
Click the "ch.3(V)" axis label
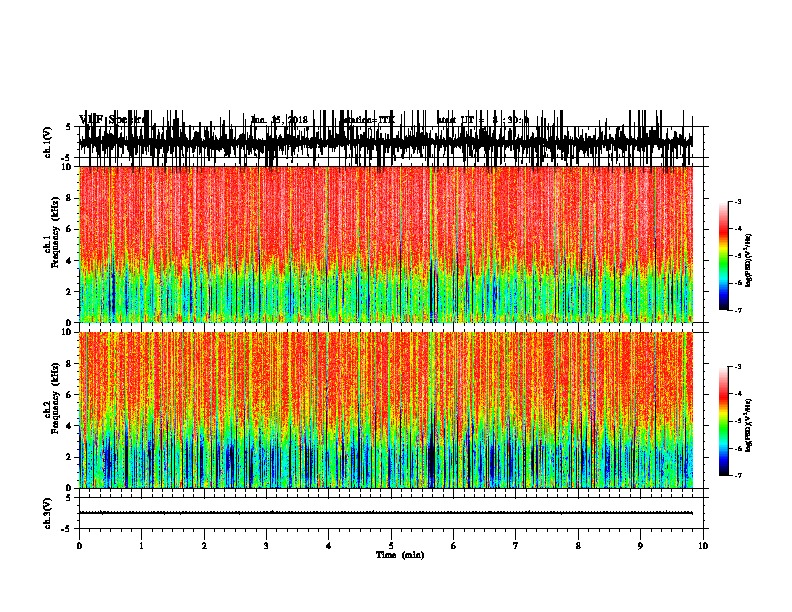pyautogui.click(x=48, y=514)
